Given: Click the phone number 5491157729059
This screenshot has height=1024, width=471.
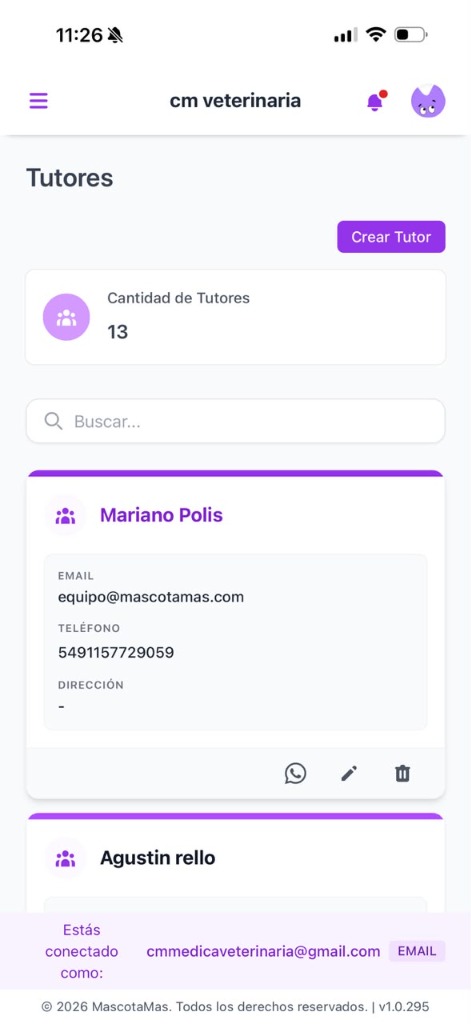Looking at the screenshot, I should pos(116,652).
